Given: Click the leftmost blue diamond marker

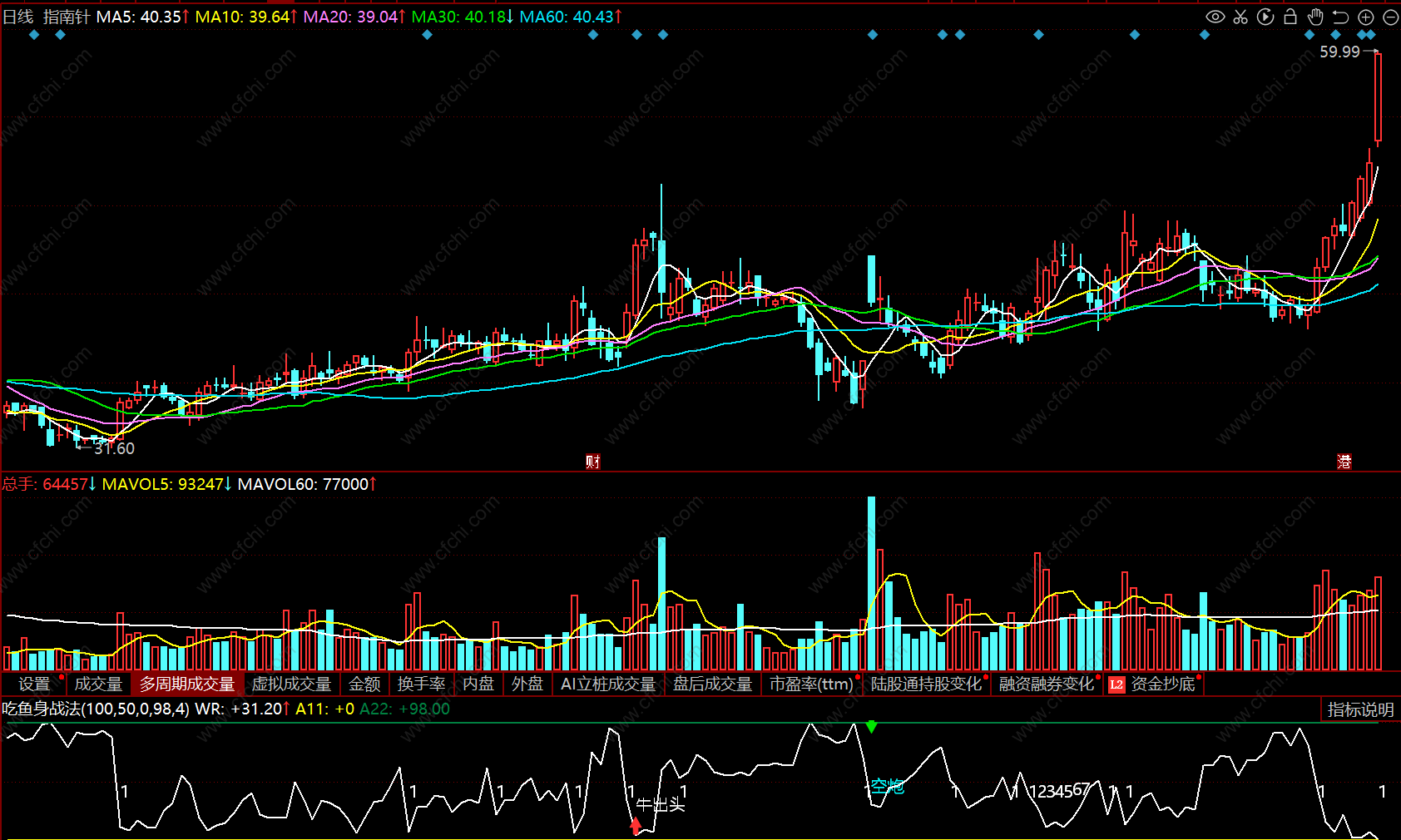Looking at the screenshot, I should (x=34, y=35).
